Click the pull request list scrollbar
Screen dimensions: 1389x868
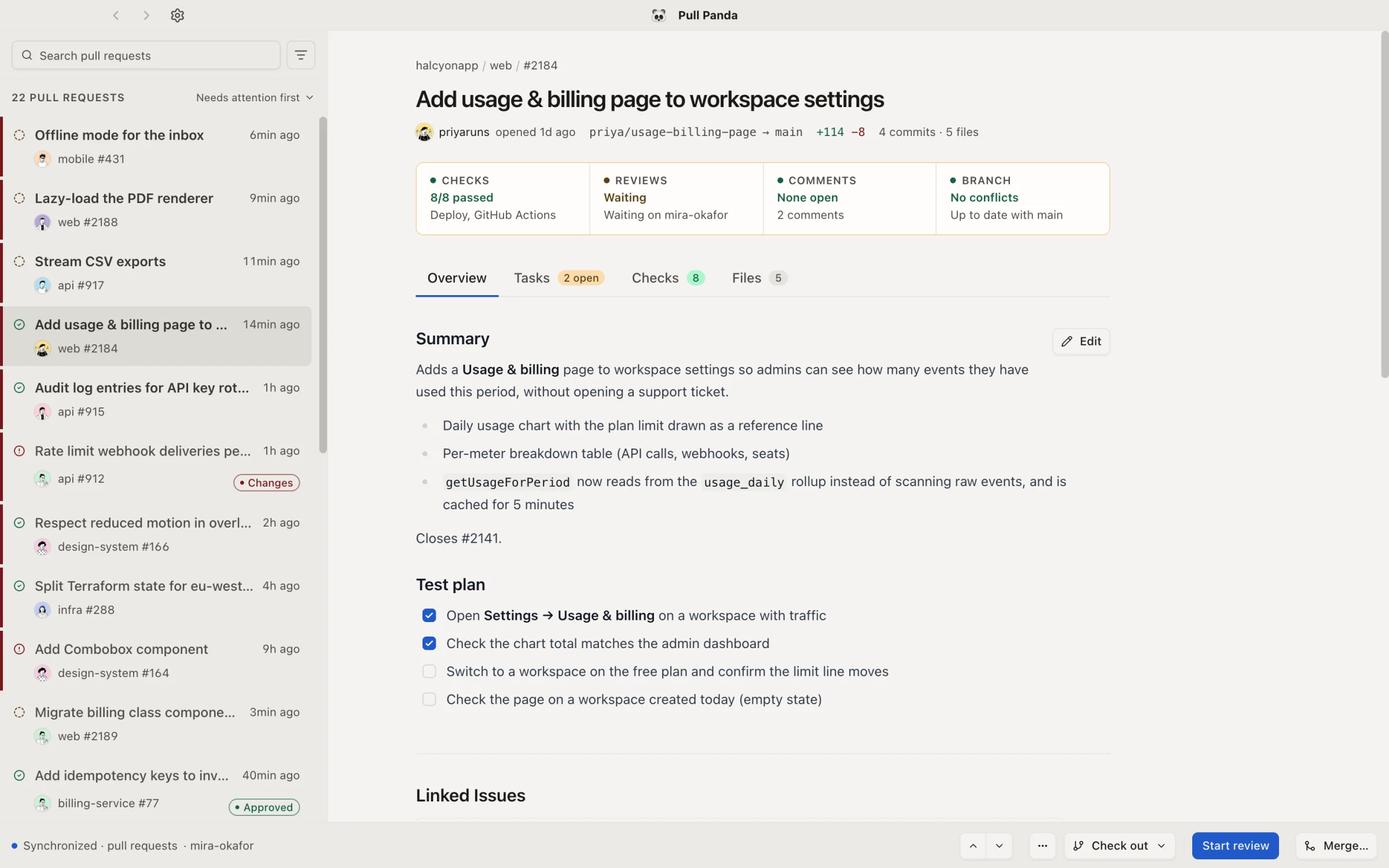[x=323, y=285]
